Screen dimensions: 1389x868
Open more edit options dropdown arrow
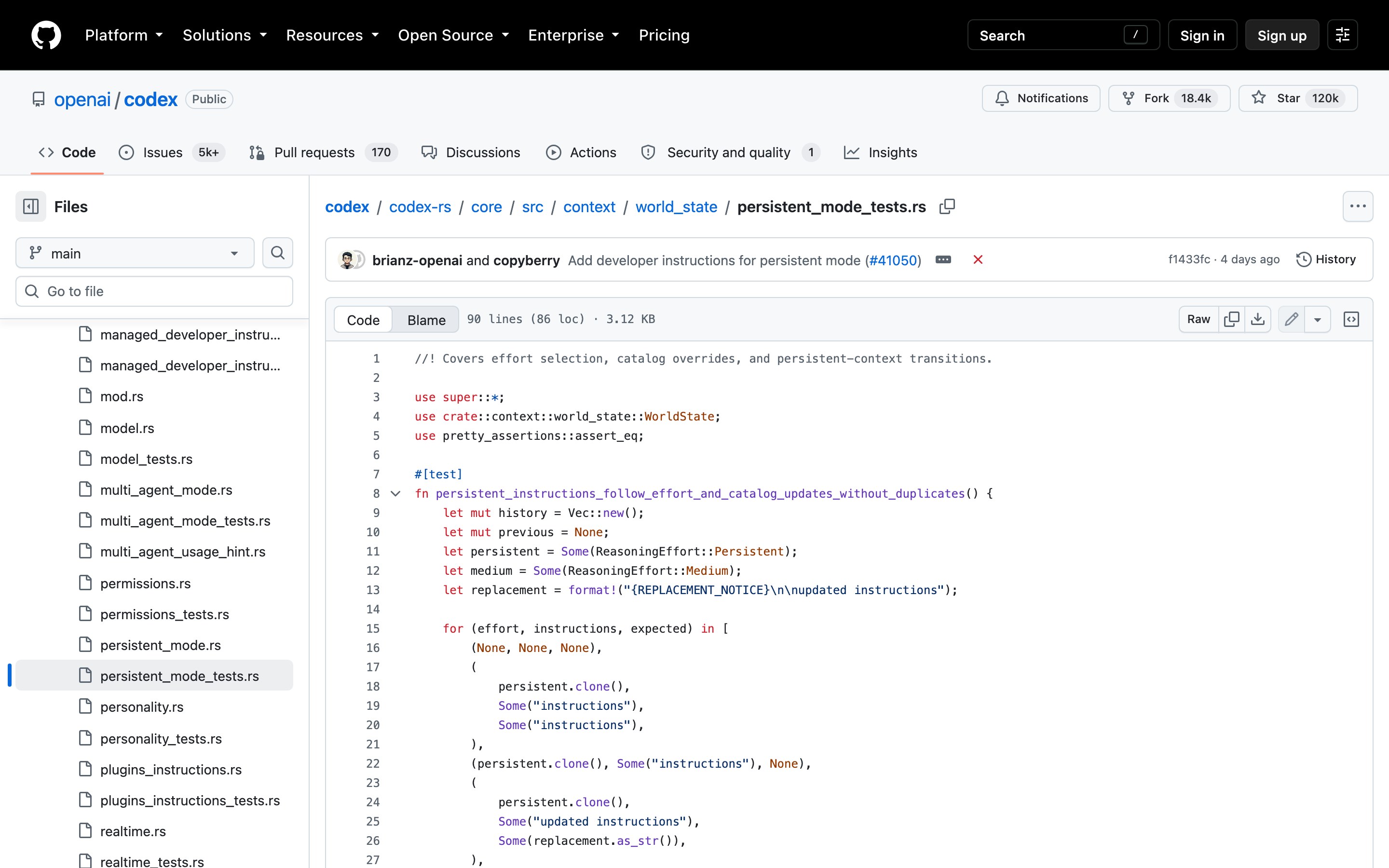1317,319
